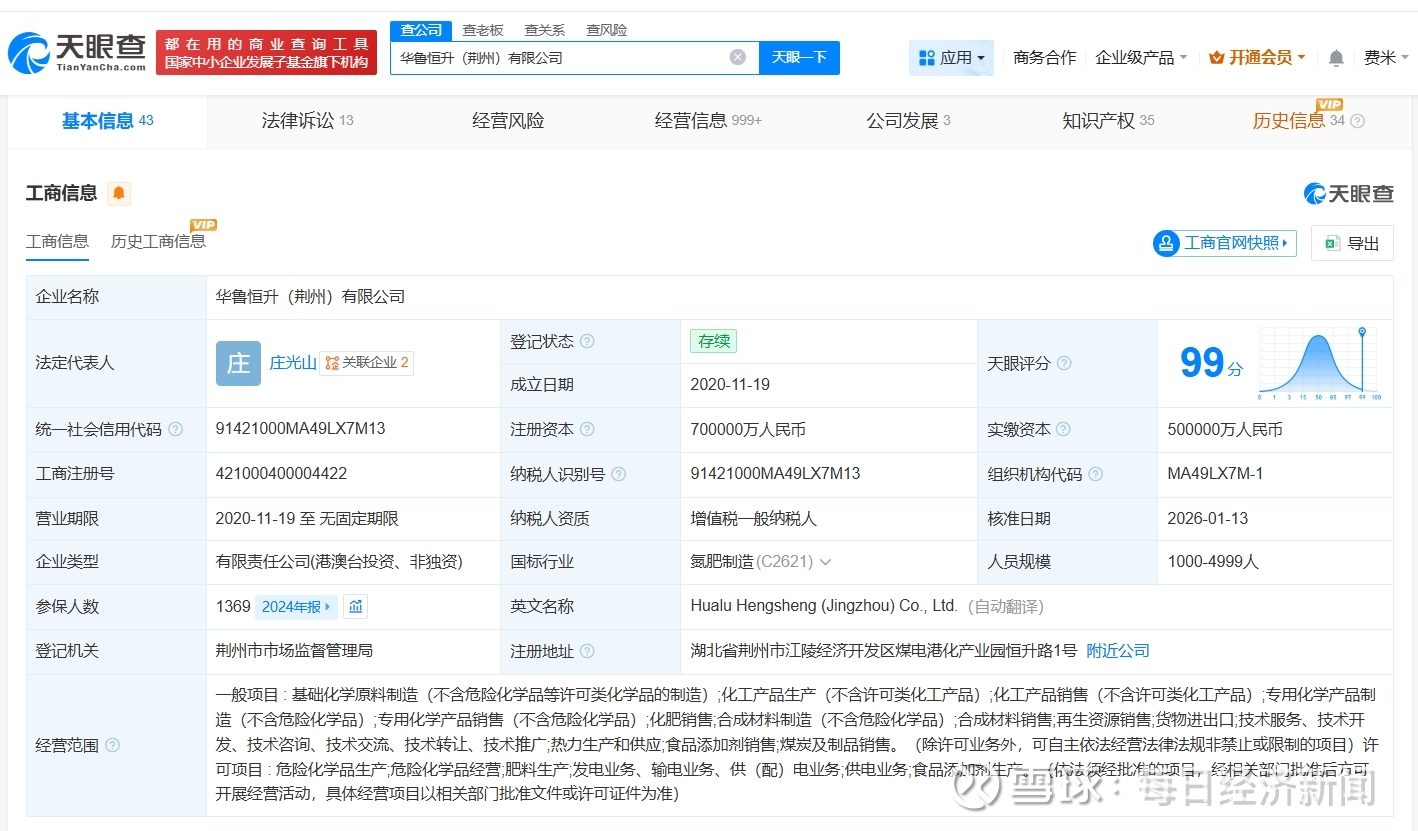Click the orange alert bell beside 工商信息
This screenshot has height=831, width=1418.
[x=119, y=193]
